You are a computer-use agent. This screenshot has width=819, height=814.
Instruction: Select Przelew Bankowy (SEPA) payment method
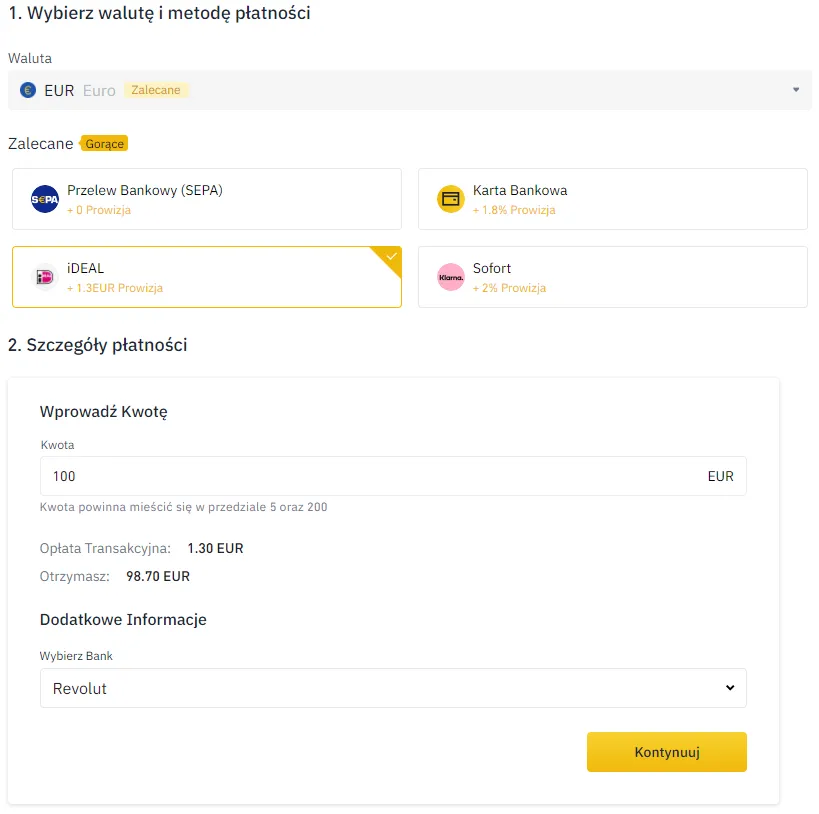tap(206, 199)
